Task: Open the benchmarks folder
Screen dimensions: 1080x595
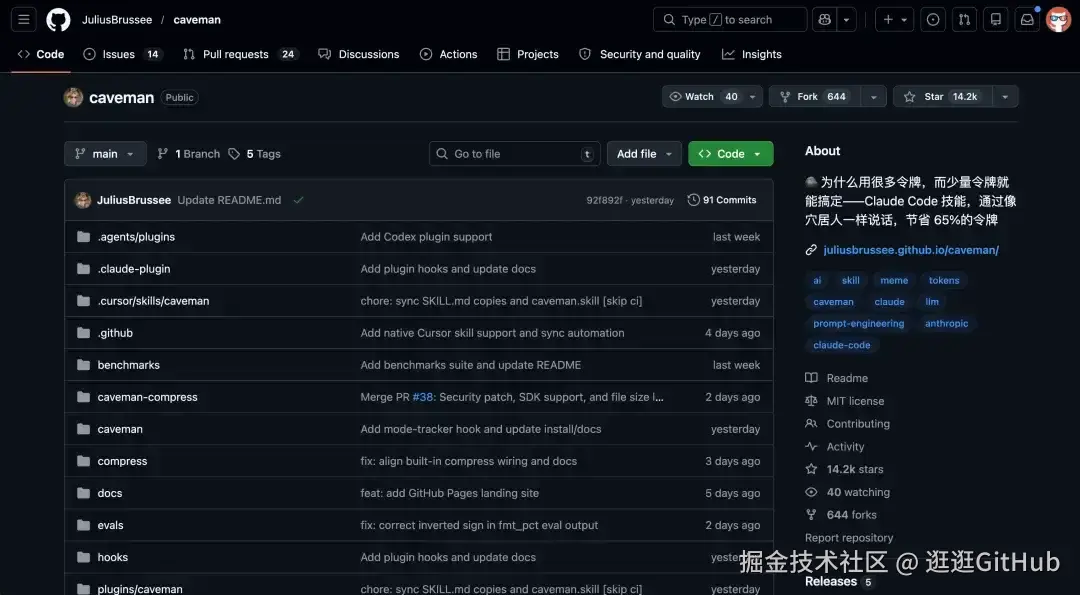Action: click(x=129, y=365)
